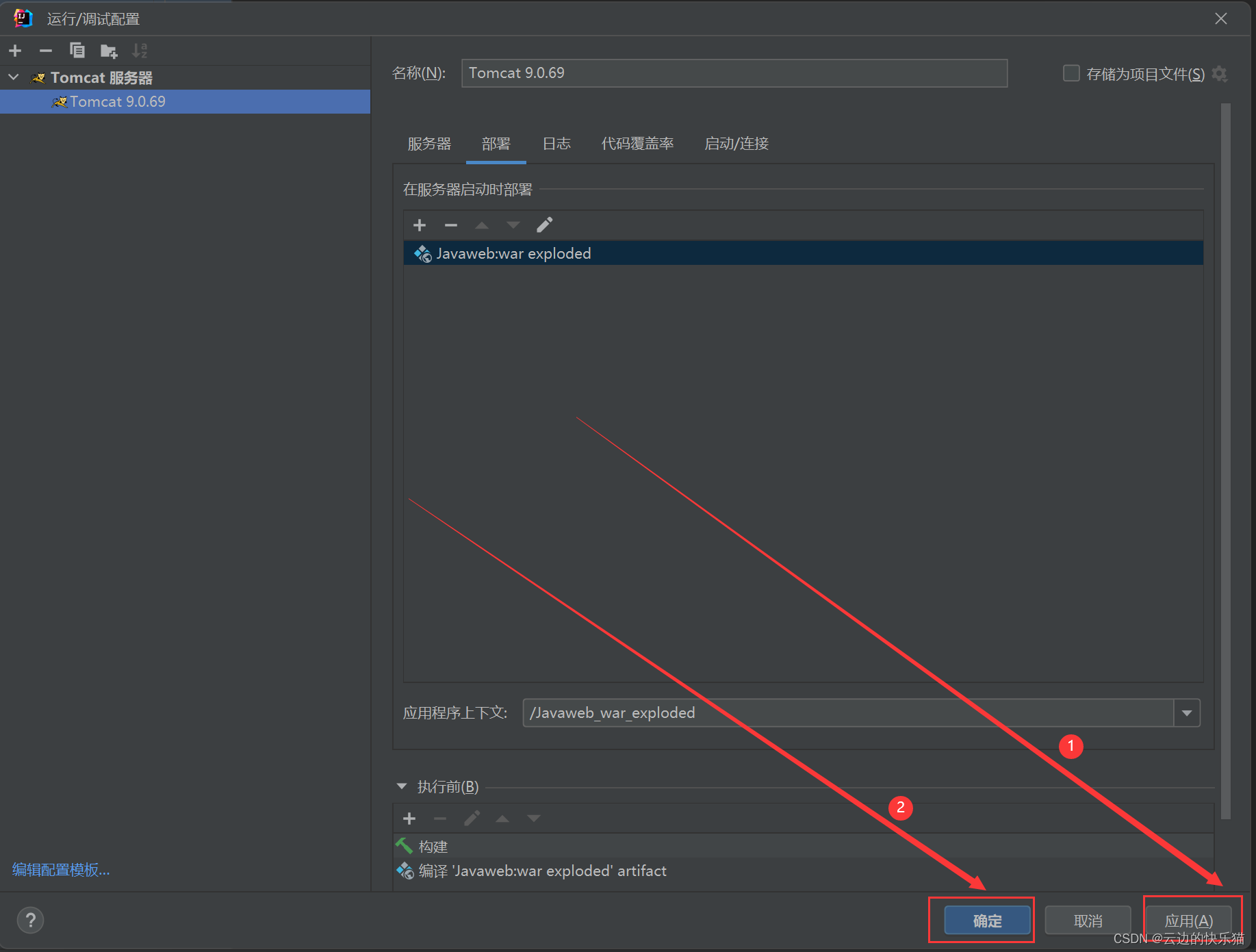1256x952 pixels.
Task: Select Javaweb:war exploded deployment row
Action: [803, 253]
